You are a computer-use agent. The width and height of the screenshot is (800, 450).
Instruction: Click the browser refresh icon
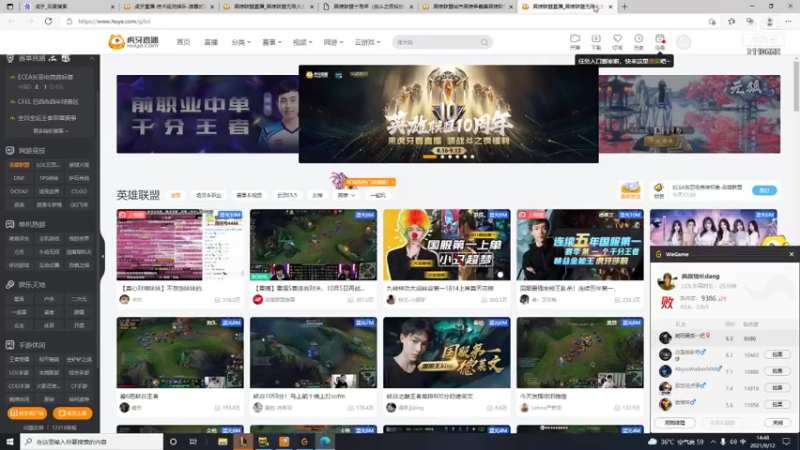point(48,21)
